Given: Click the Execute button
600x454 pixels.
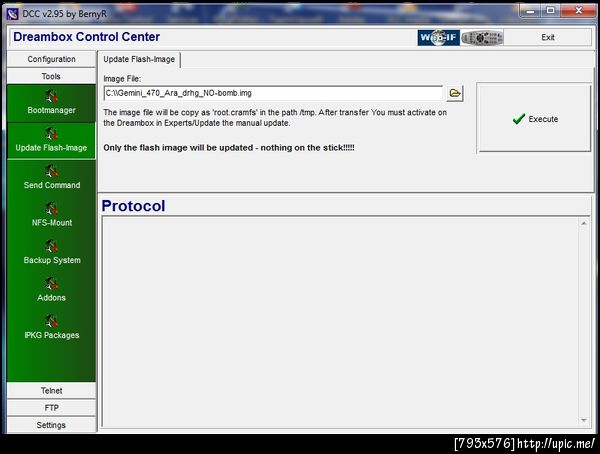Looking at the screenshot, I should coord(534,118).
